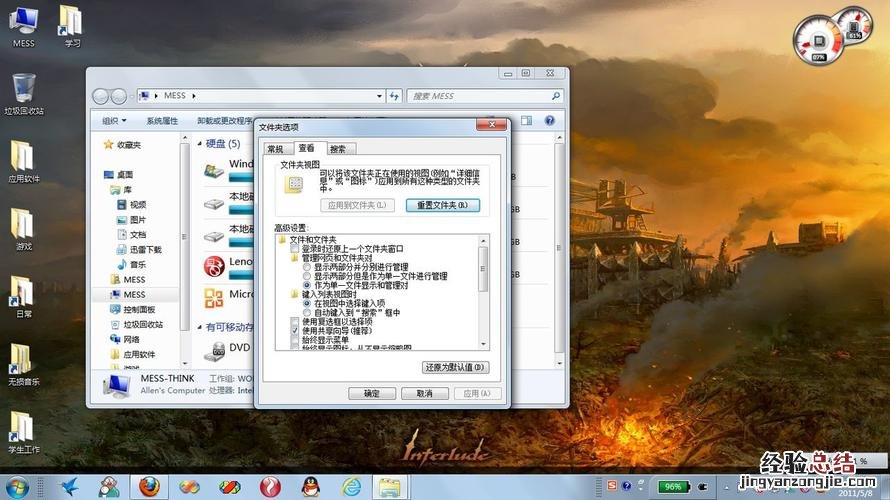
Task: Open the address bar history dropdown arrow
Action: tap(379, 96)
